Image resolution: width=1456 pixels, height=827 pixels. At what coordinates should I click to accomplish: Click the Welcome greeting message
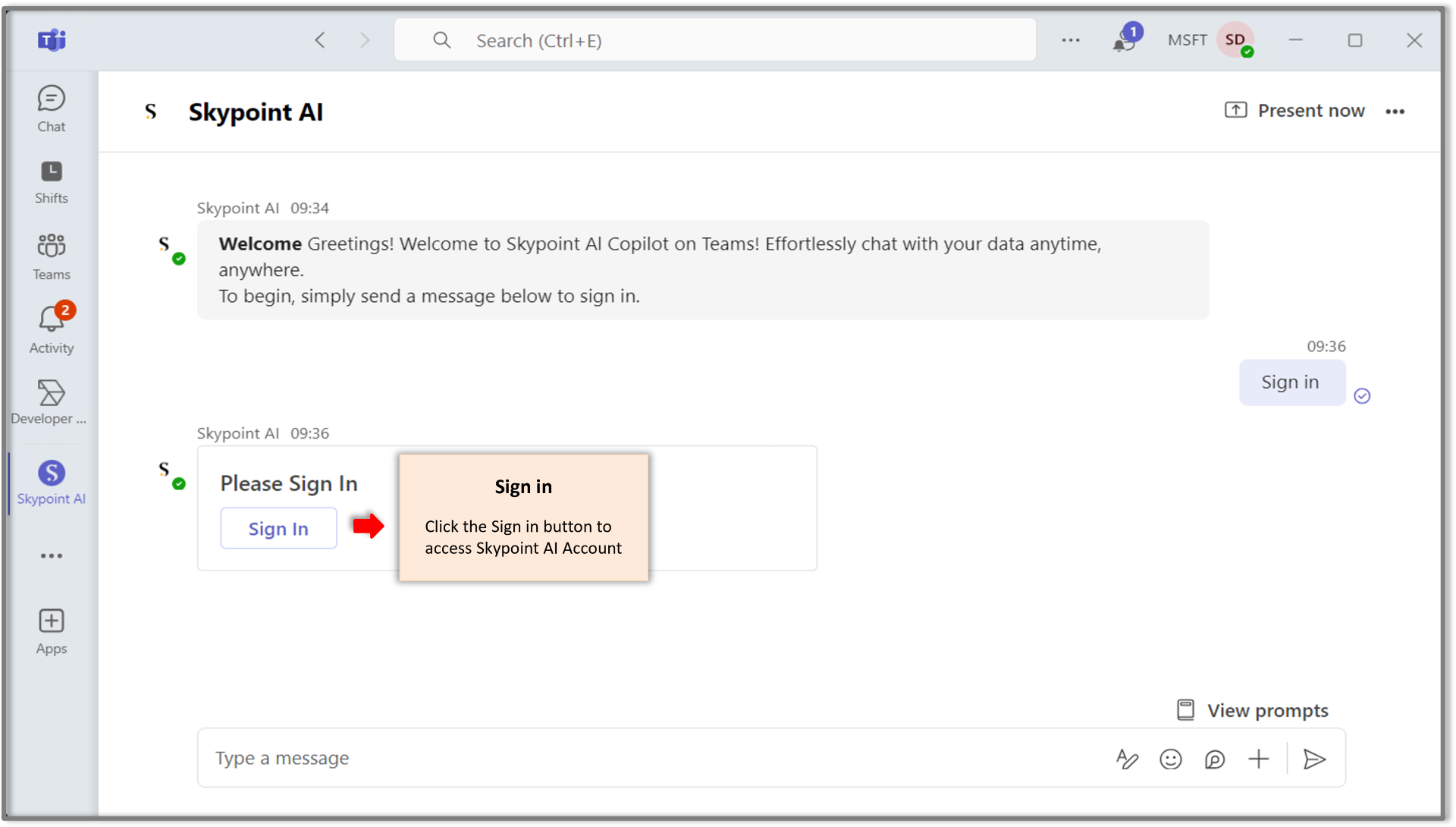click(702, 270)
